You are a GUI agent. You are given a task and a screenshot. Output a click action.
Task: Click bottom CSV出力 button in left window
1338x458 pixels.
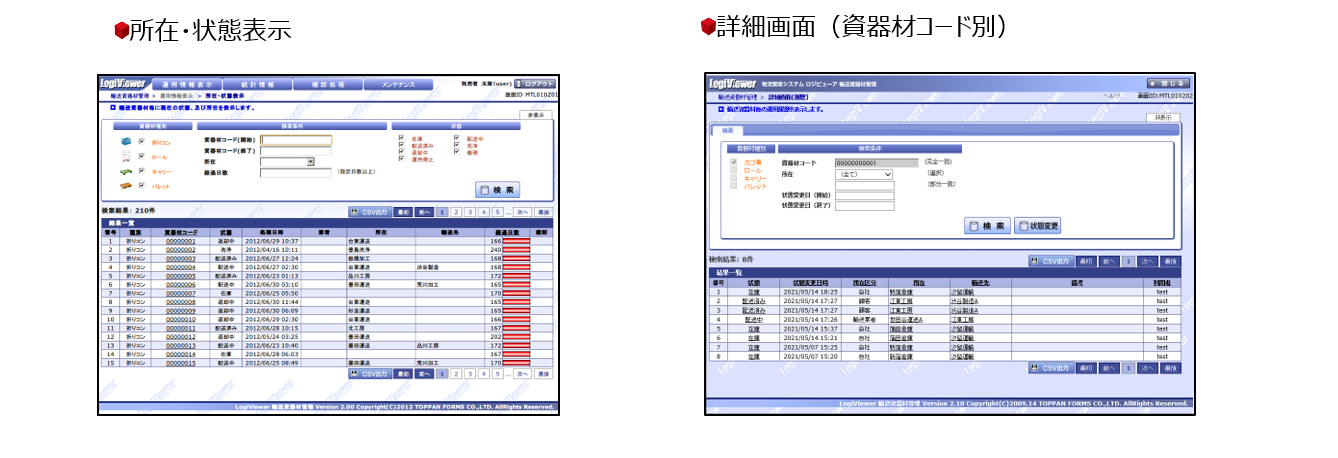pos(368,373)
